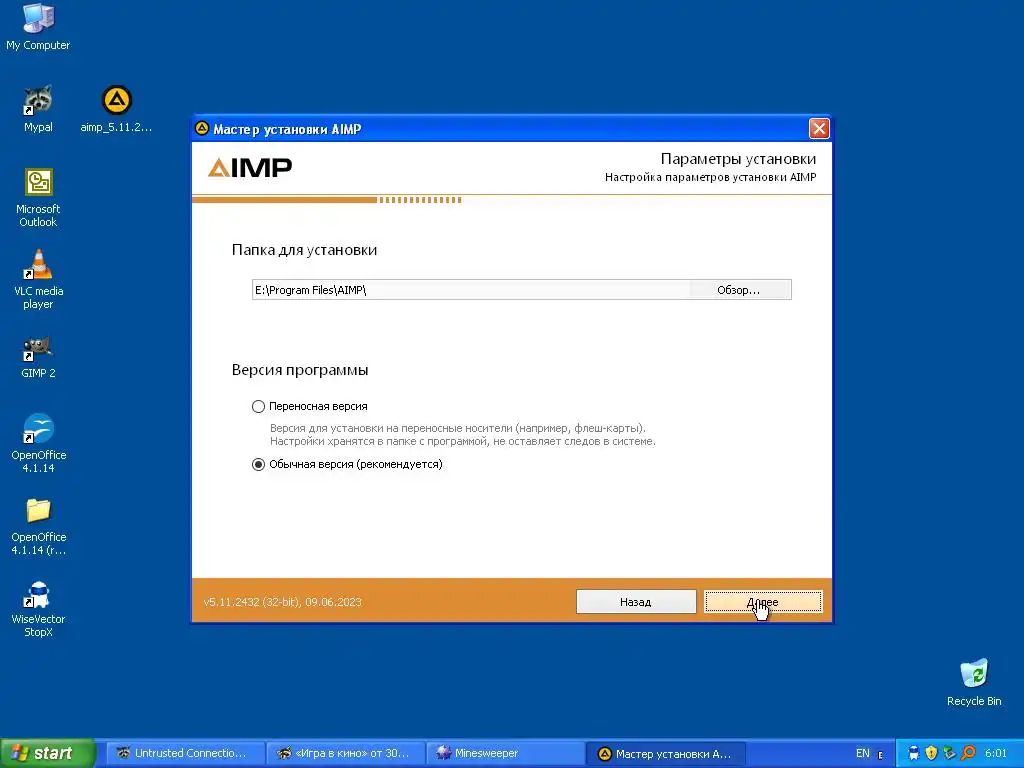Click the AIMP icon in the wizard title bar
1024x768 pixels.
pyautogui.click(x=202, y=128)
